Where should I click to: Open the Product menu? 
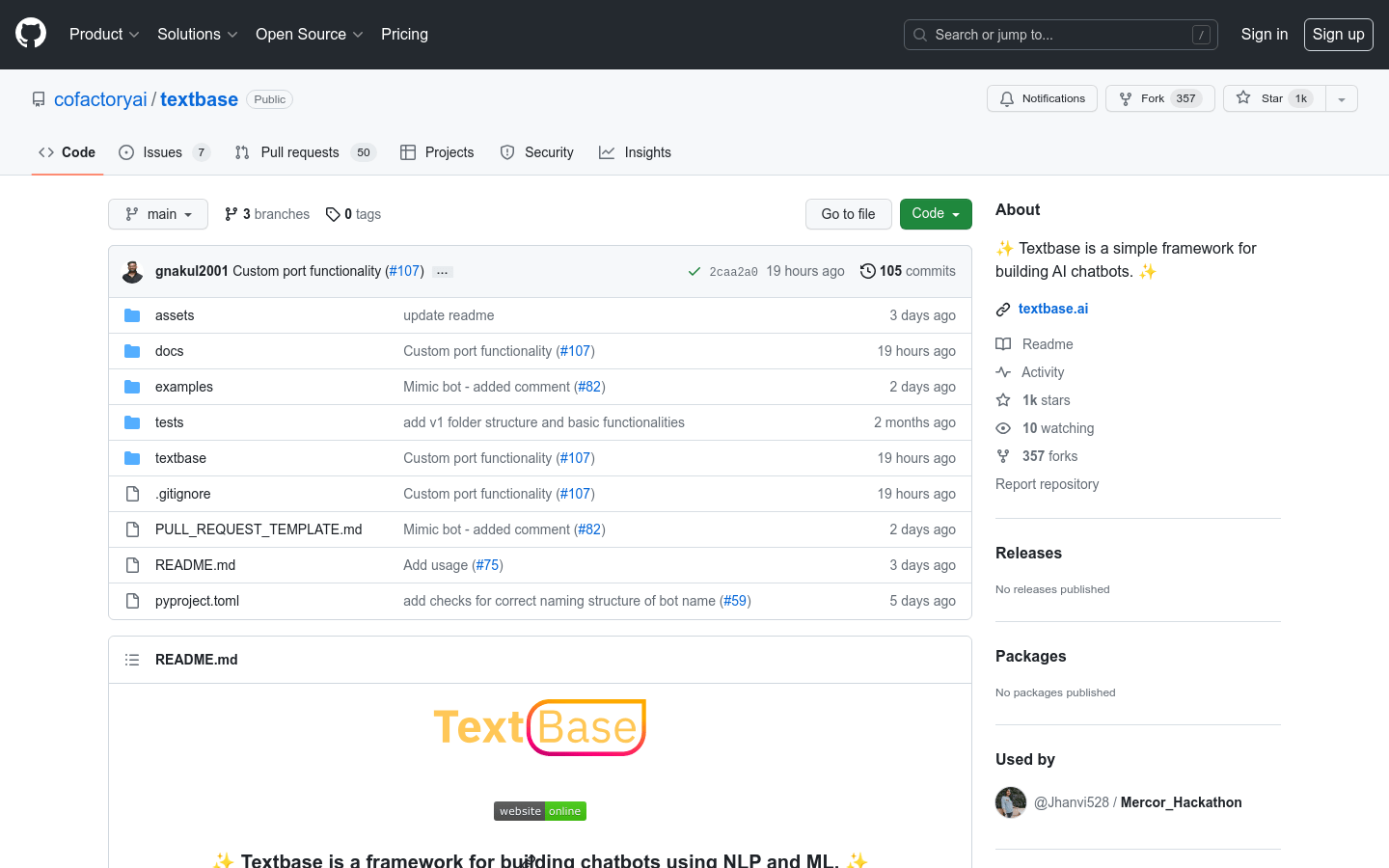pos(104,34)
